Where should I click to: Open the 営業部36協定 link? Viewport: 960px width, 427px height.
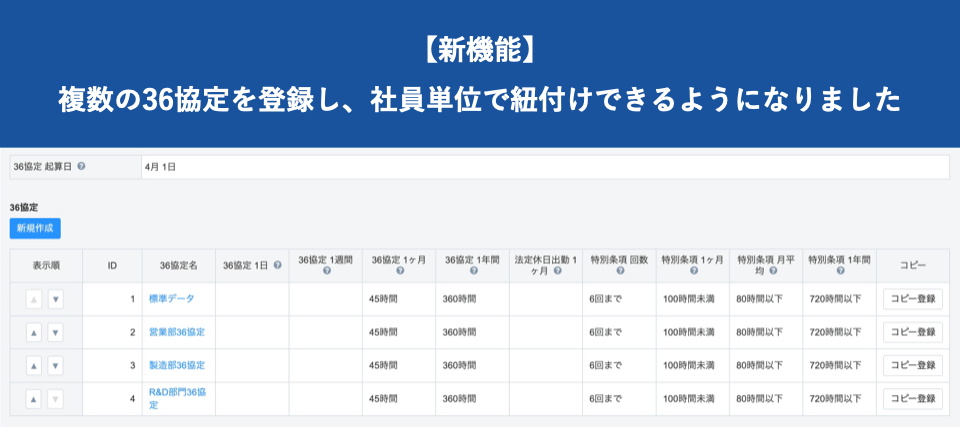click(176, 332)
